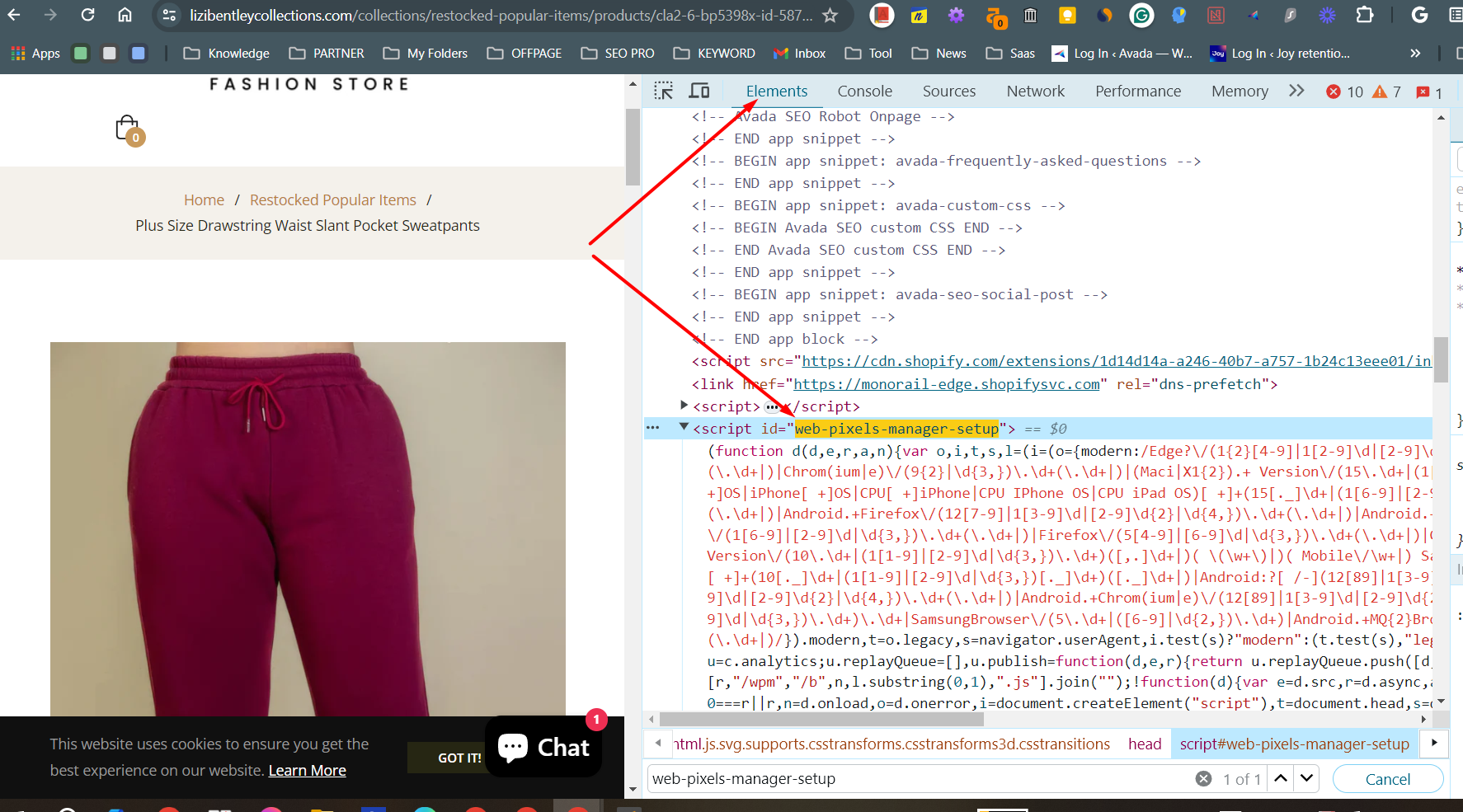
Task: Expand the collapsed script element
Action: pyautogui.click(x=684, y=405)
